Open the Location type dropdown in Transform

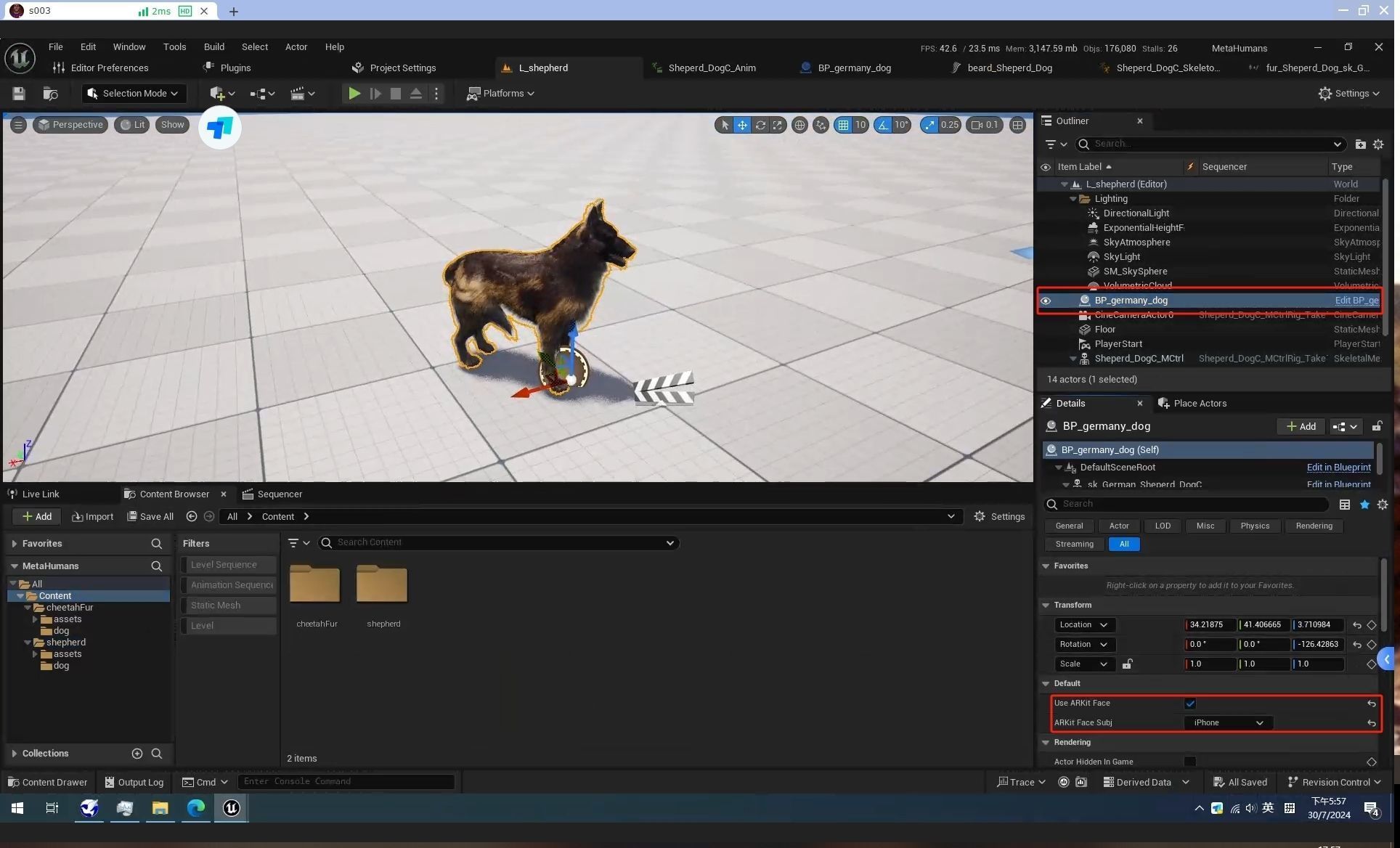click(x=1084, y=625)
